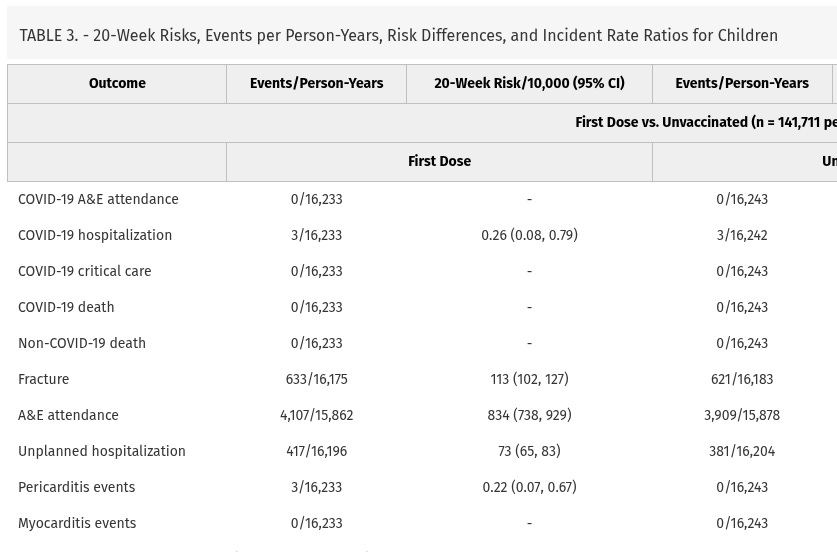Click the 633/16,175 fracture events cell
This screenshot has height=552, width=837.
pyautogui.click(x=316, y=380)
